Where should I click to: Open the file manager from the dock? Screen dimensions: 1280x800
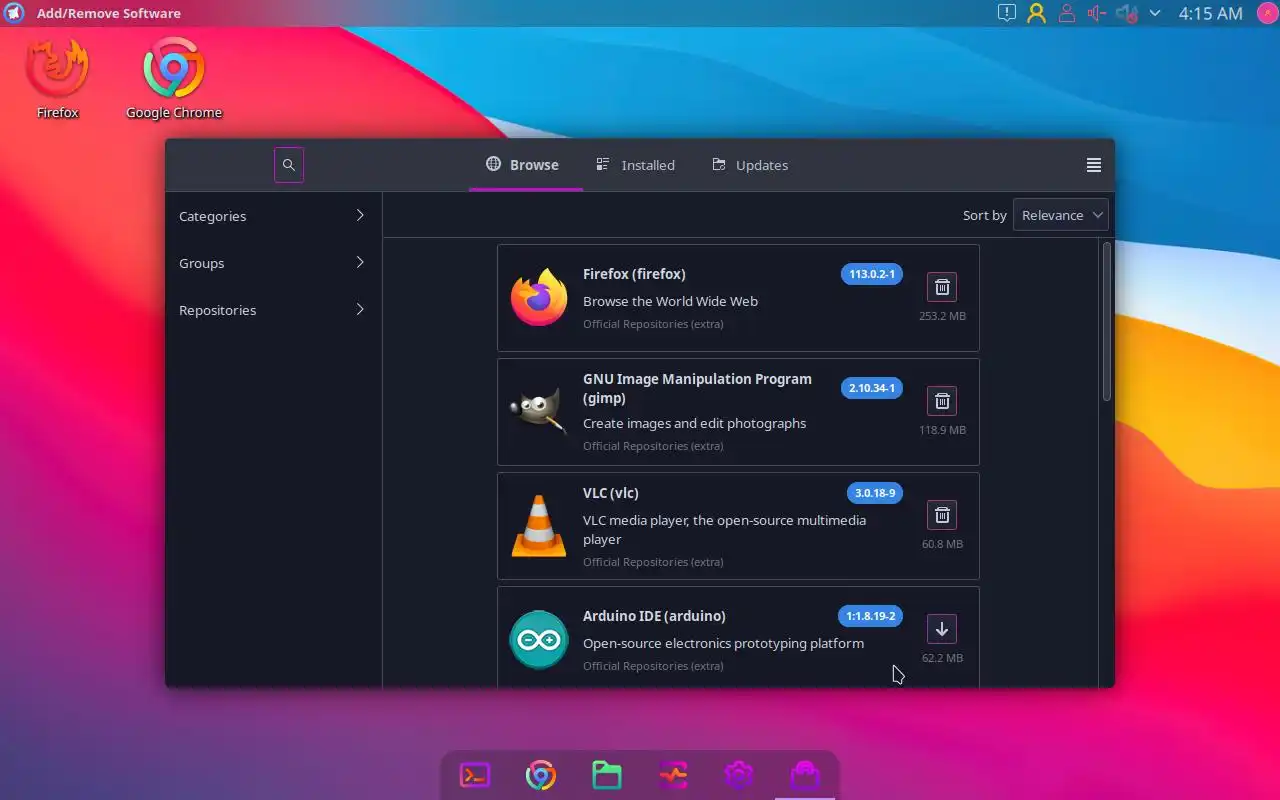point(607,775)
